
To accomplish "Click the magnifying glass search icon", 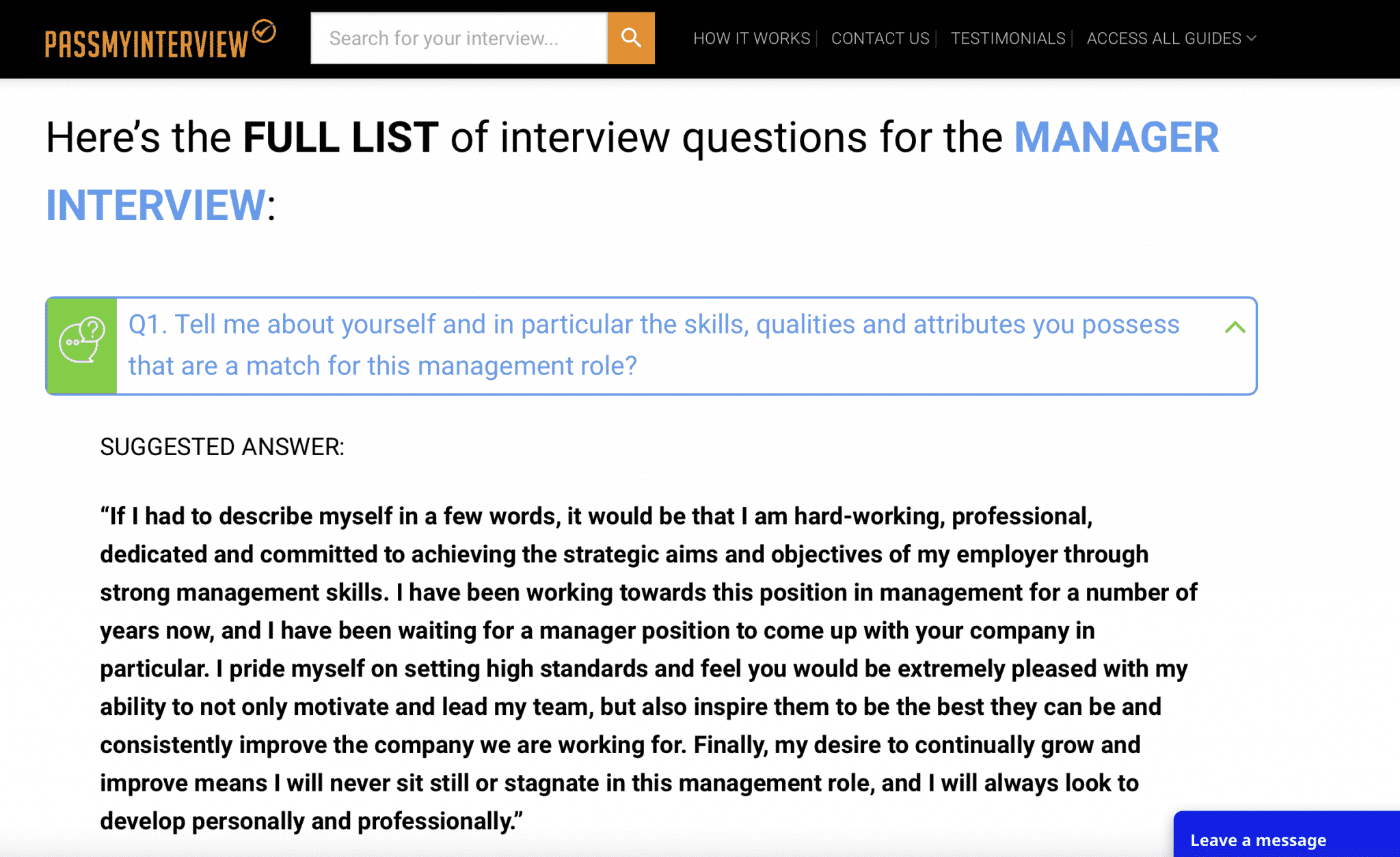I will coord(630,38).
